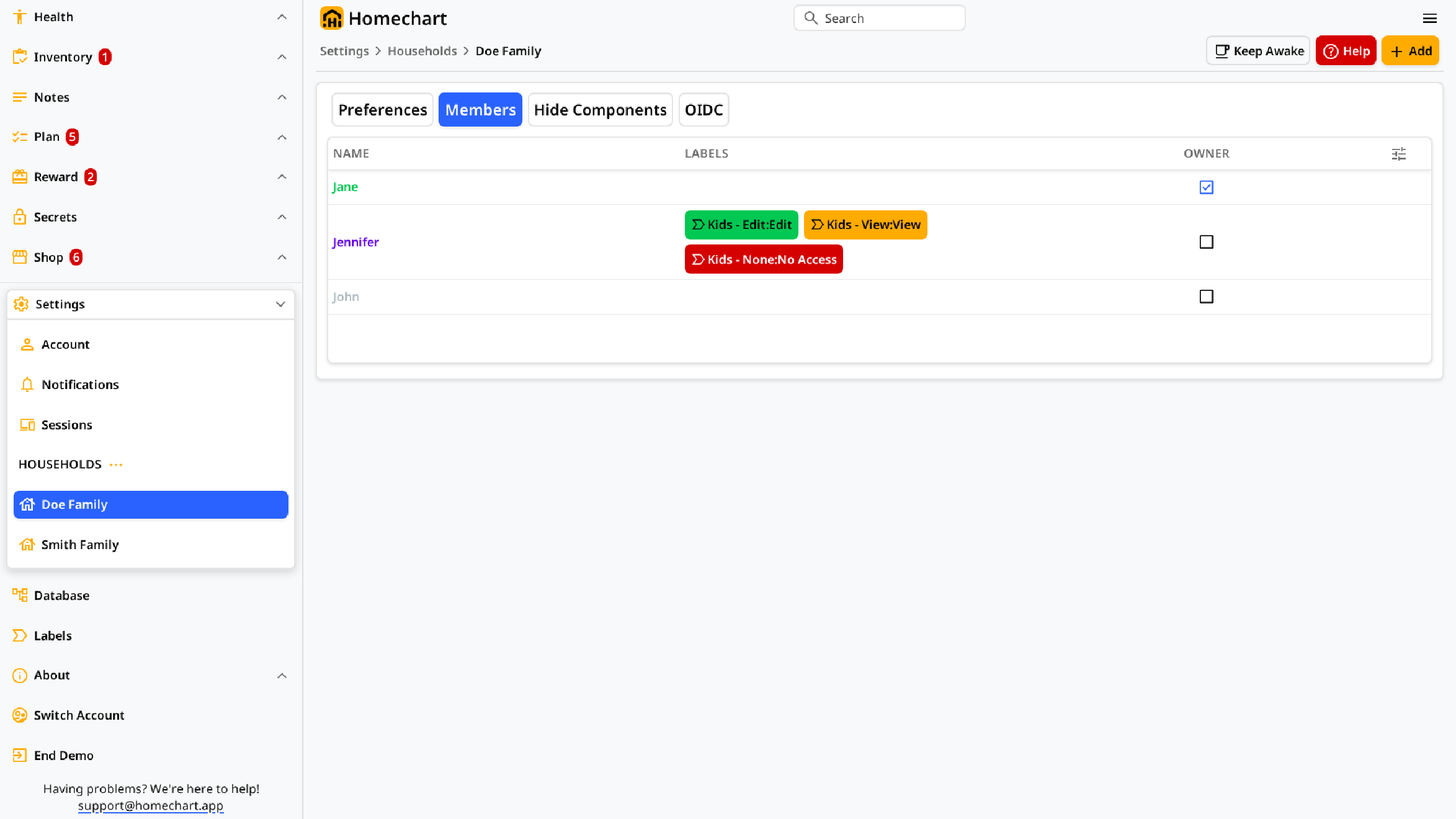Image resolution: width=1456 pixels, height=819 pixels.
Task: Click the End Demo exit icon
Action: coord(20,755)
